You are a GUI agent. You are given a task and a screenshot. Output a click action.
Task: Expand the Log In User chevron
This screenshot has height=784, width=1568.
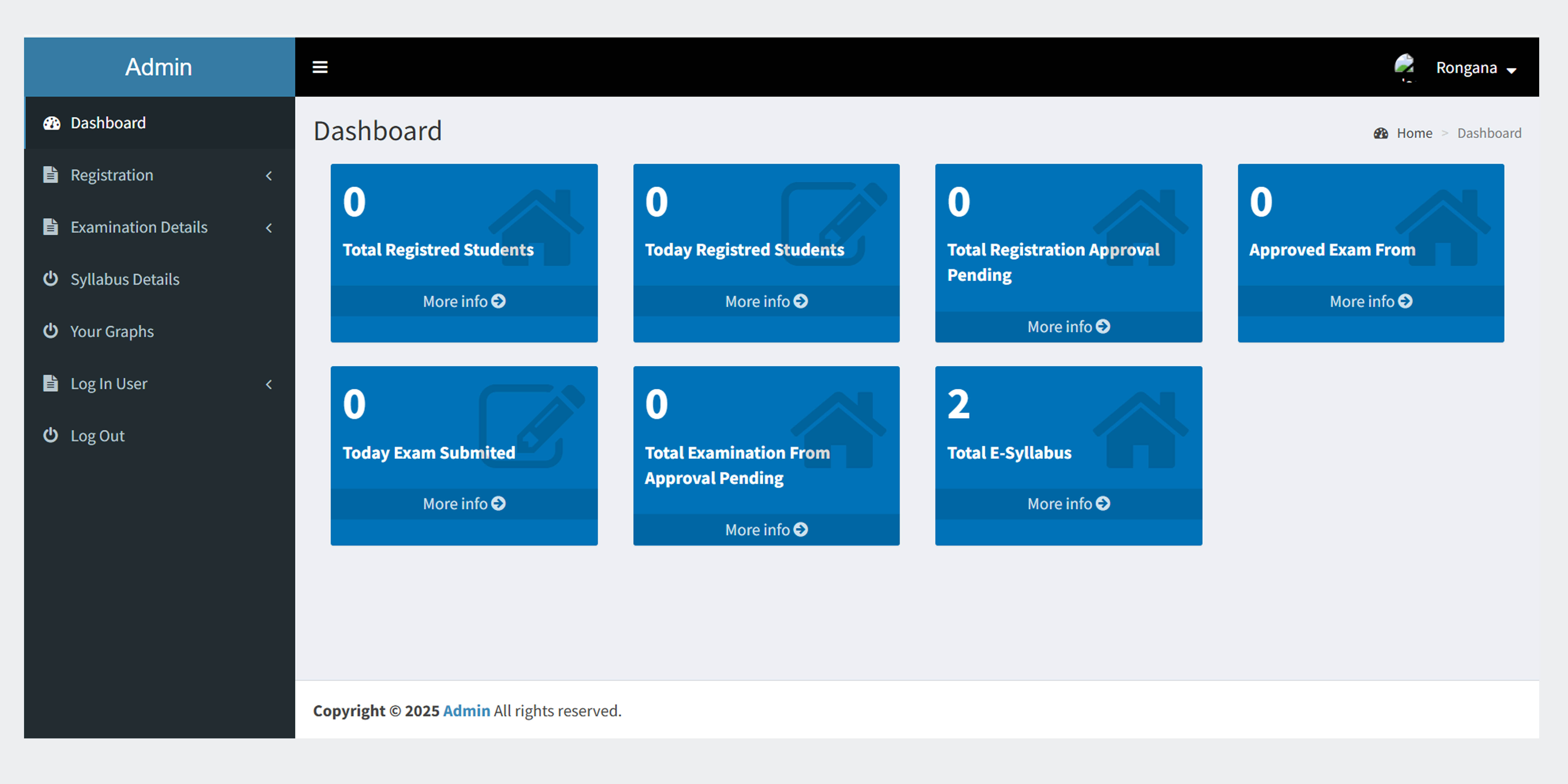point(269,384)
